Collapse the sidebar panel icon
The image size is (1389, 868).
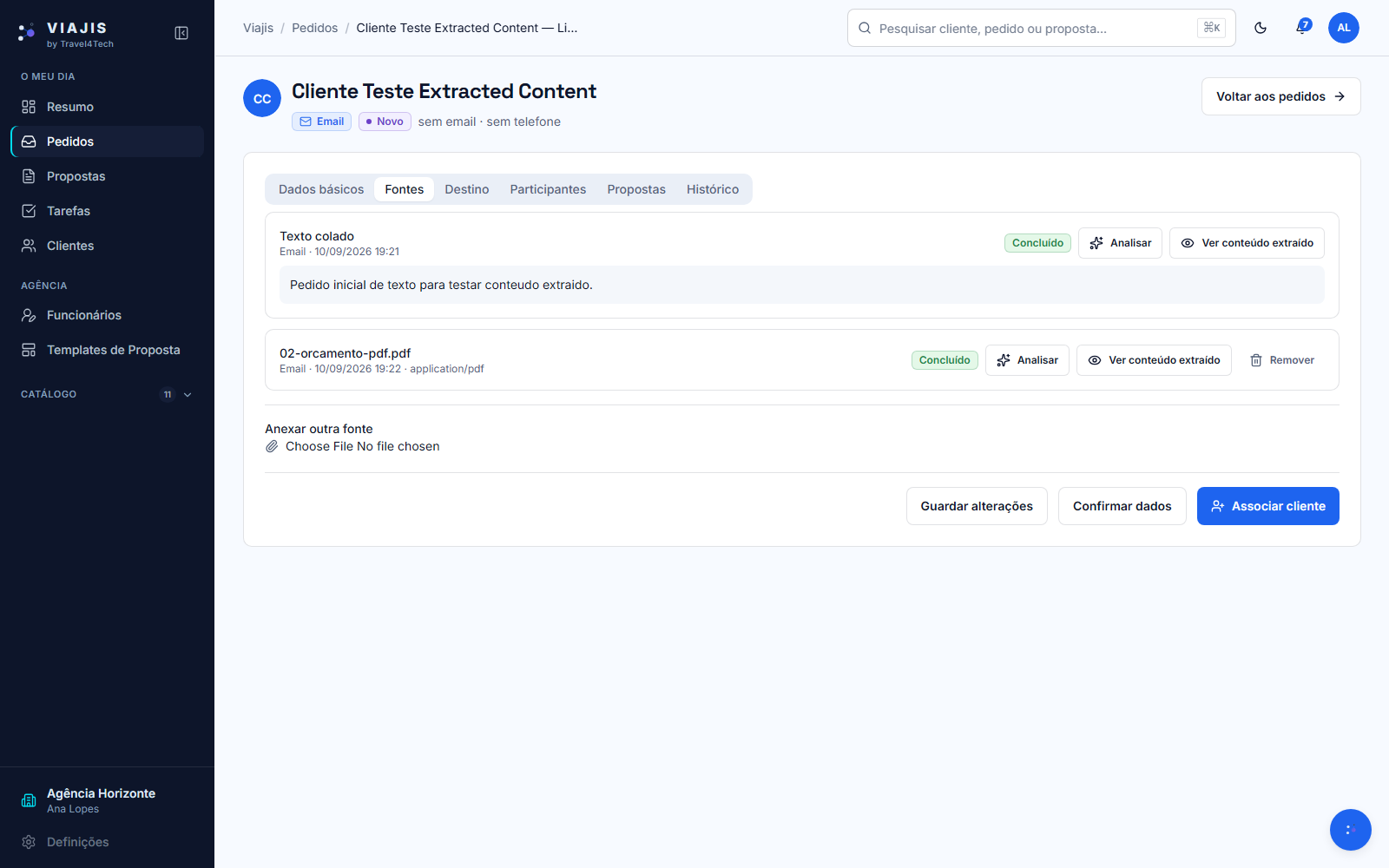[x=181, y=33]
